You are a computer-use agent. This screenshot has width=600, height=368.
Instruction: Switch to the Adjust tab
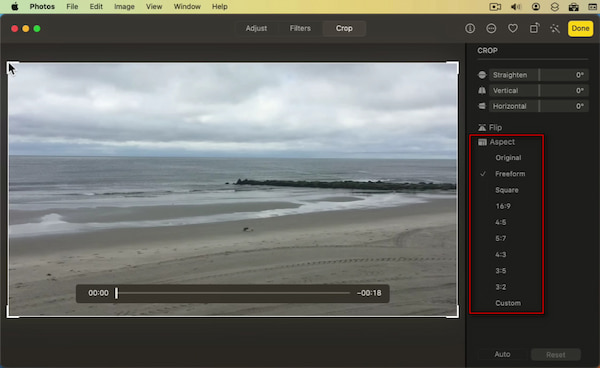[x=256, y=28]
